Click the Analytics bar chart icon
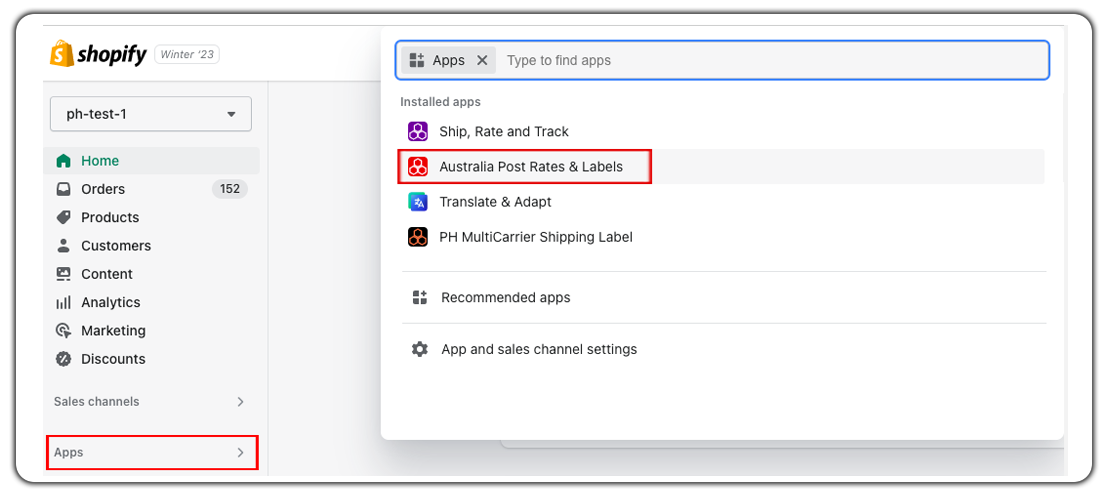This screenshot has height=496, width=1106. click(63, 302)
